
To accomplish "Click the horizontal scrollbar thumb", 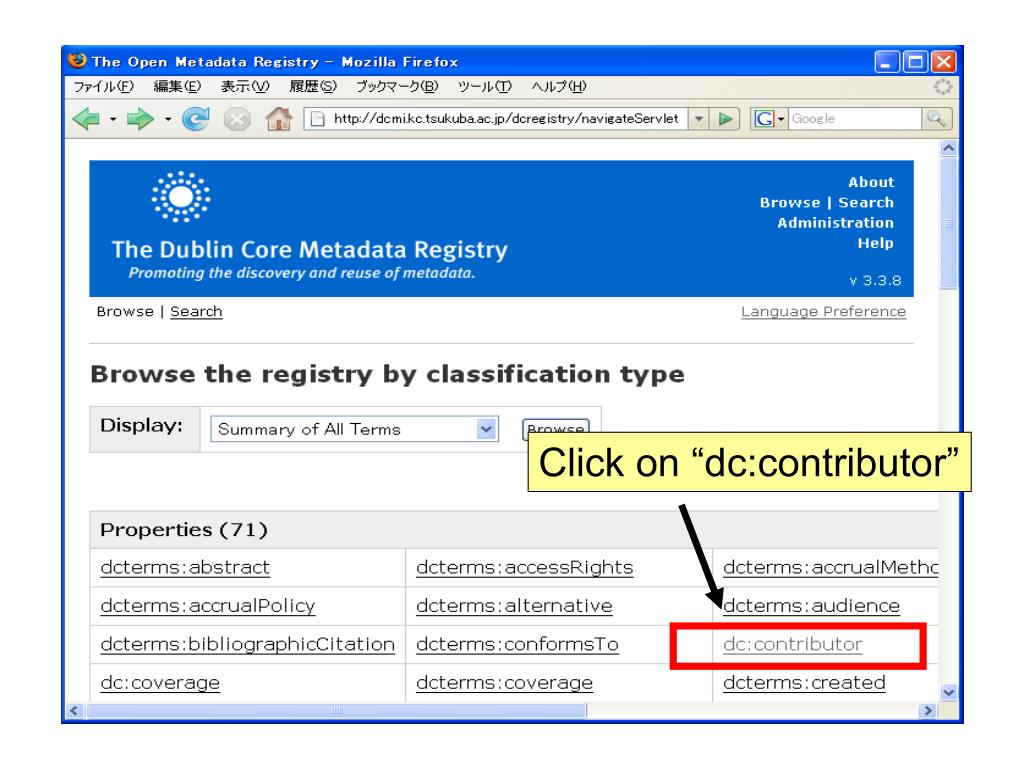I will tap(336, 711).
